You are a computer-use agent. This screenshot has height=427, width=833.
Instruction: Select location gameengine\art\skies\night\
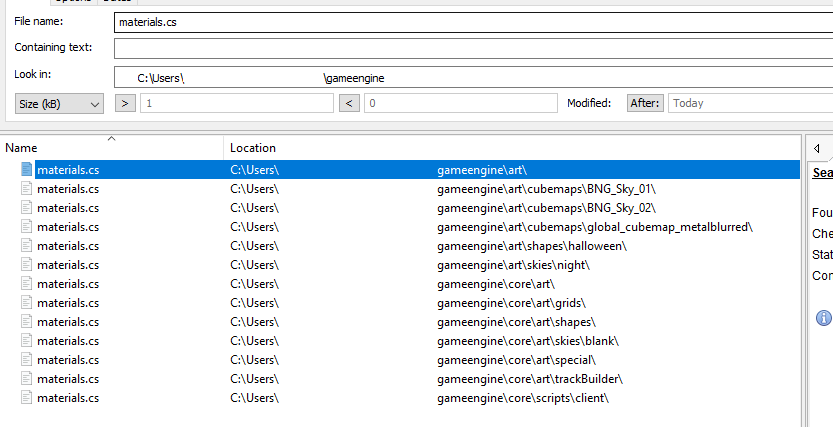(513, 265)
